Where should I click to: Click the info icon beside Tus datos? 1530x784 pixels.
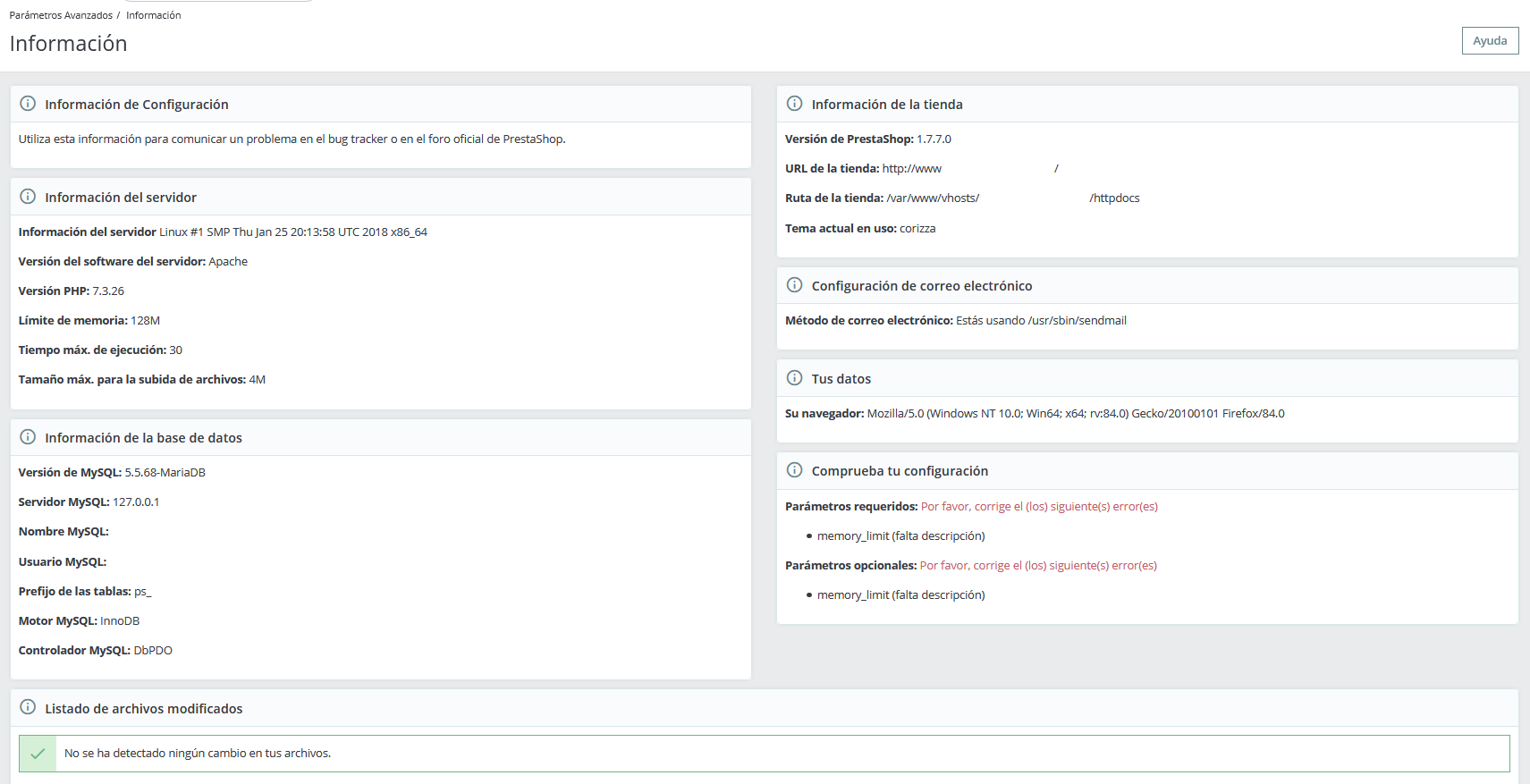794,378
